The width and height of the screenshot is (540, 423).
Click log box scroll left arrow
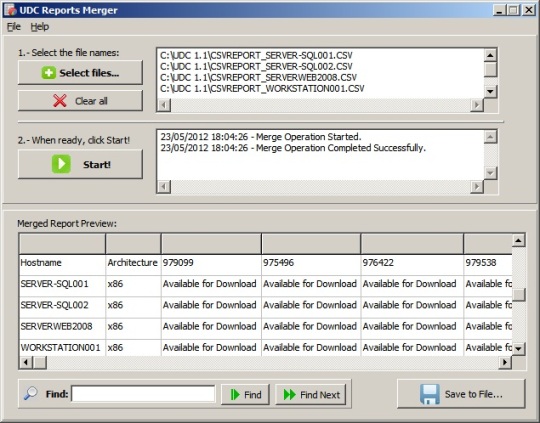click(x=164, y=187)
